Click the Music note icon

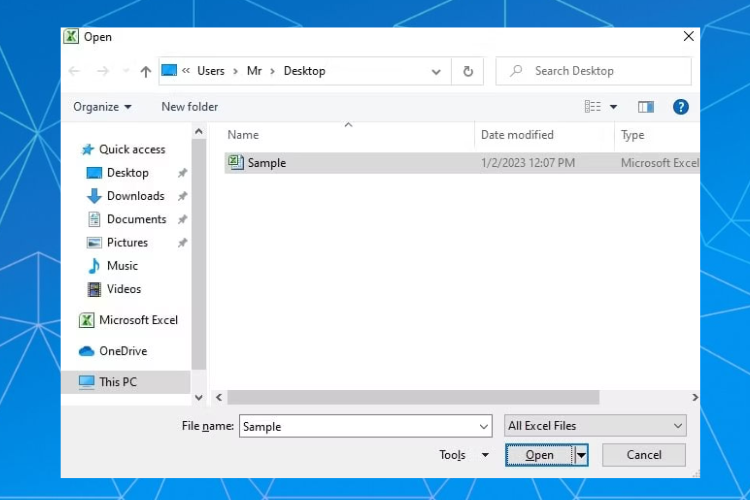(x=94, y=266)
